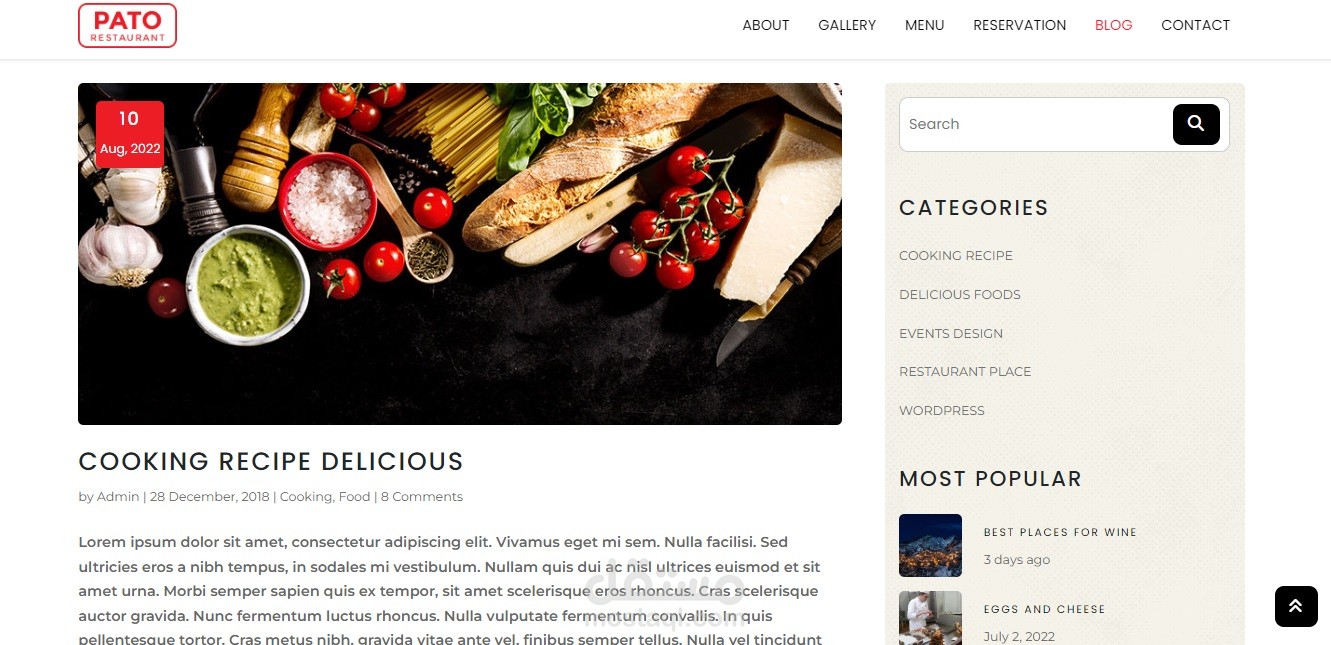Image resolution: width=1331 pixels, height=645 pixels.
Task: Open the Contact page
Action: 1196,25
